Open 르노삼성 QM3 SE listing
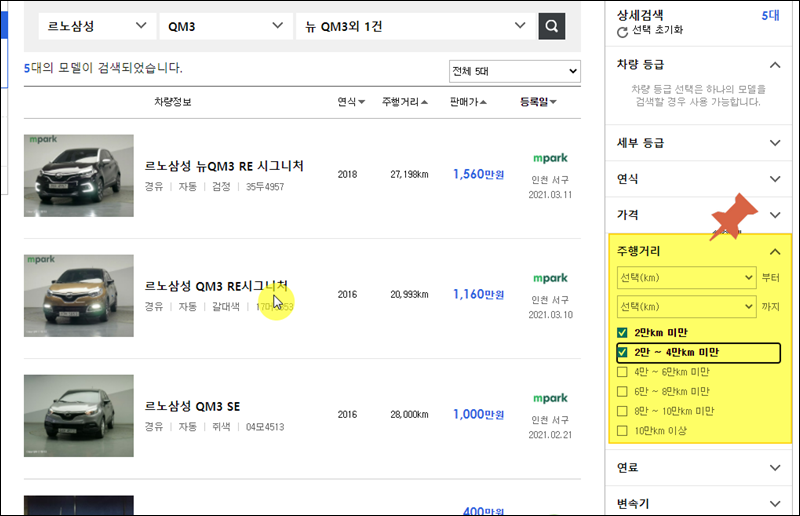The height and width of the screenshot is (516, 800). 192,406
